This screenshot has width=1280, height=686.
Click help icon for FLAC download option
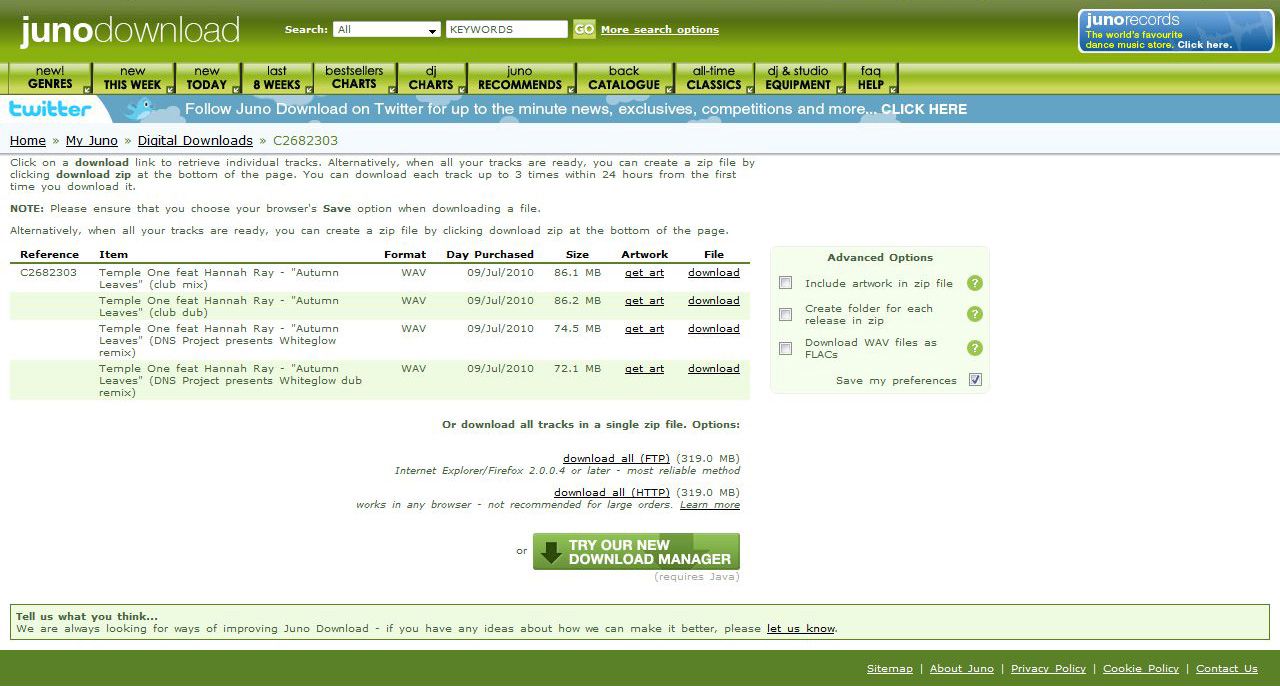(975, 348)
